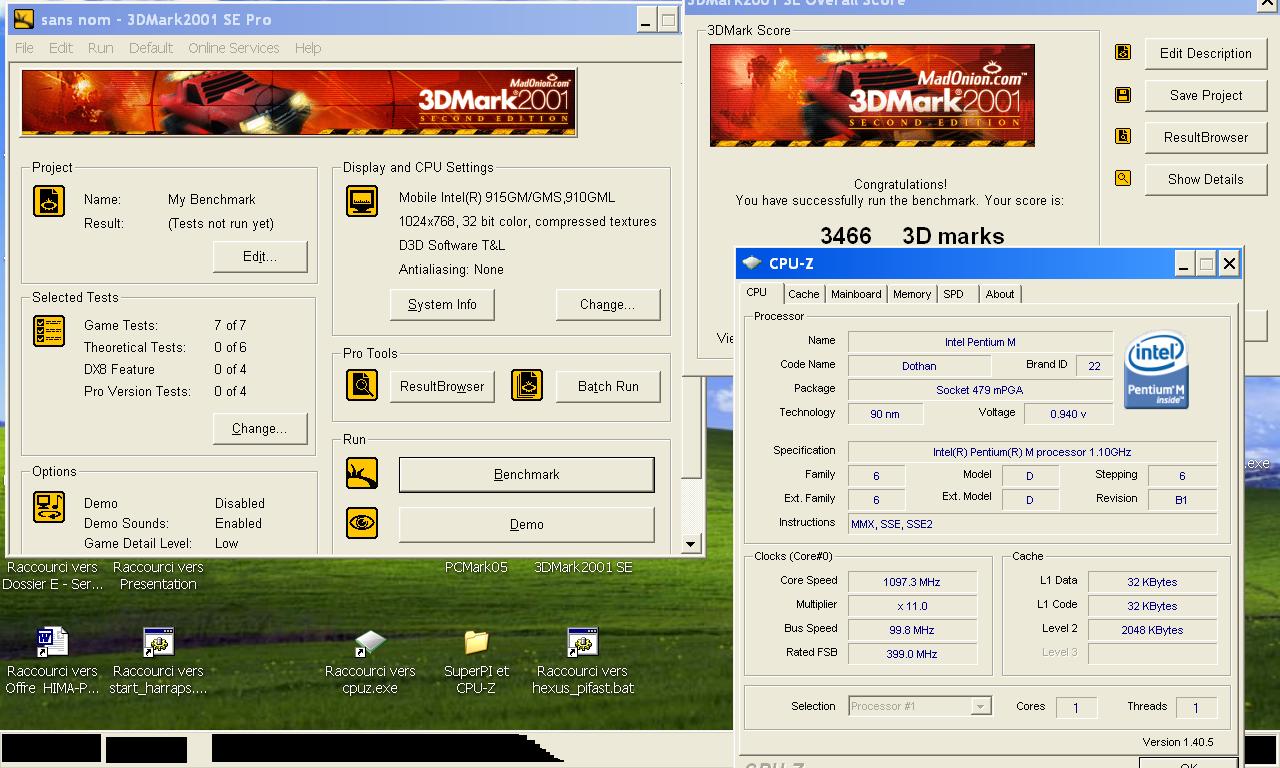Screen dimensions: 1280x768
Task: Click the Edit Description button
Action: [x=1206, y=54]
